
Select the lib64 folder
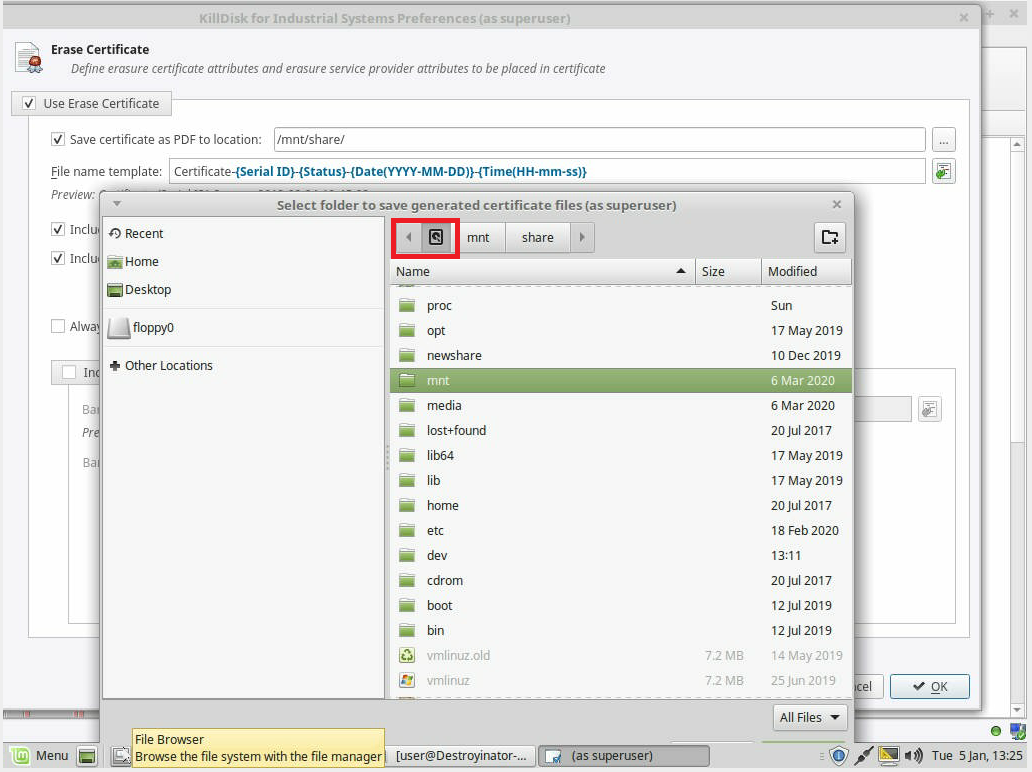[621, 455]
